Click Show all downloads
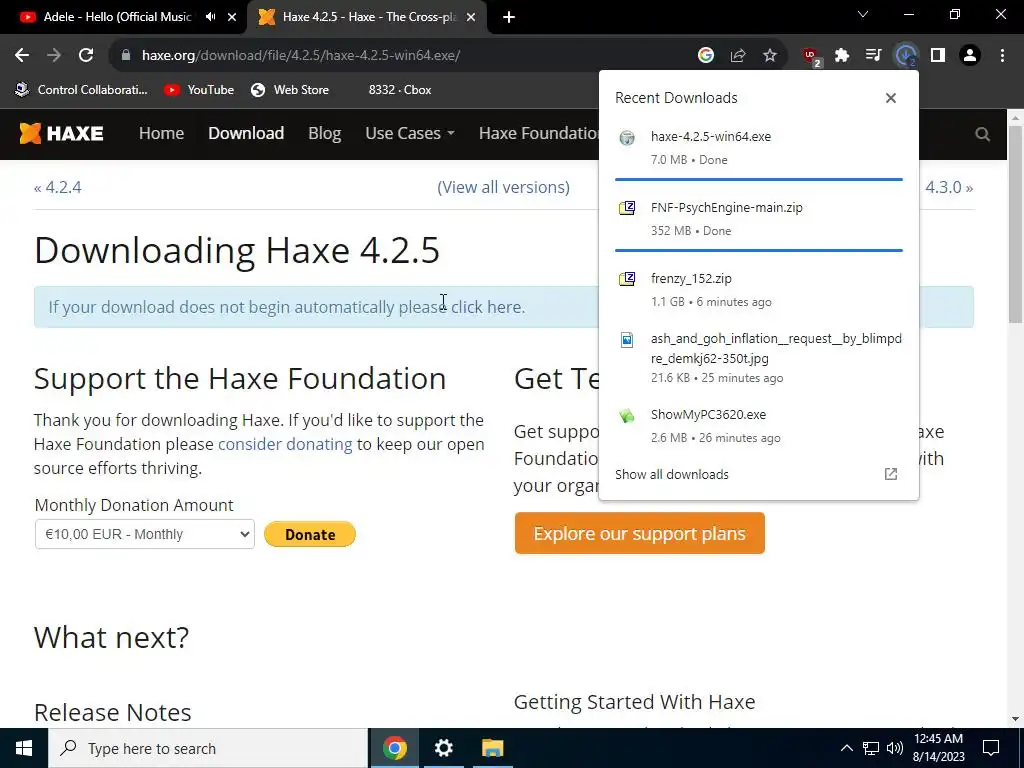The width and height of the screenshot is (1024, 768). click(671, 475)
